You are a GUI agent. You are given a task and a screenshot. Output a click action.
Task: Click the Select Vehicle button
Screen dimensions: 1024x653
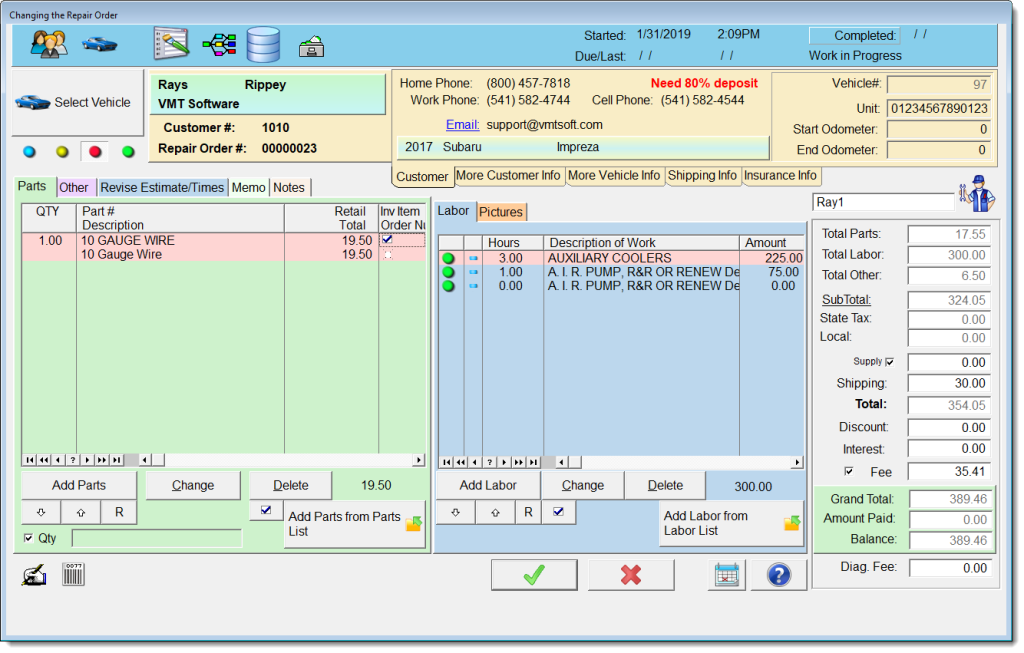78,103
